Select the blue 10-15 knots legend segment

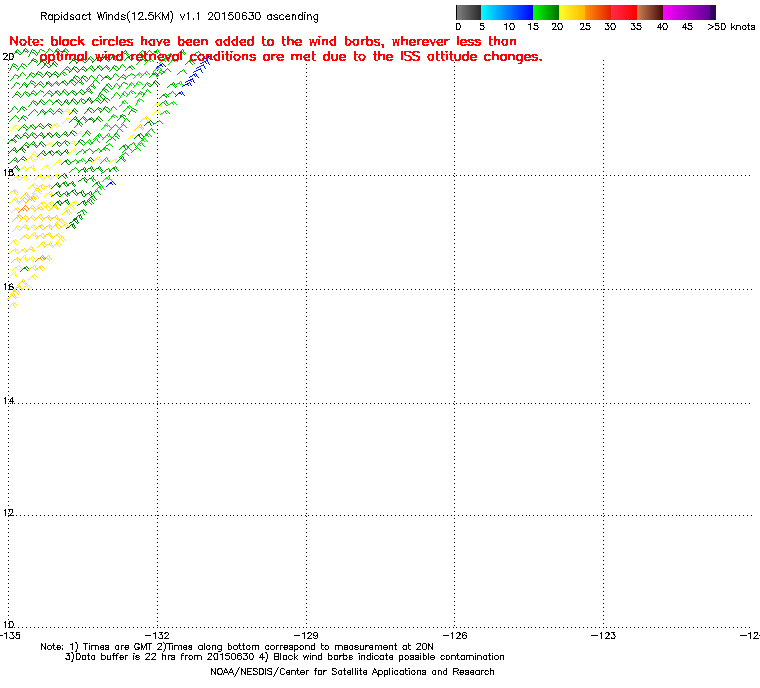[x=520, y=12]
